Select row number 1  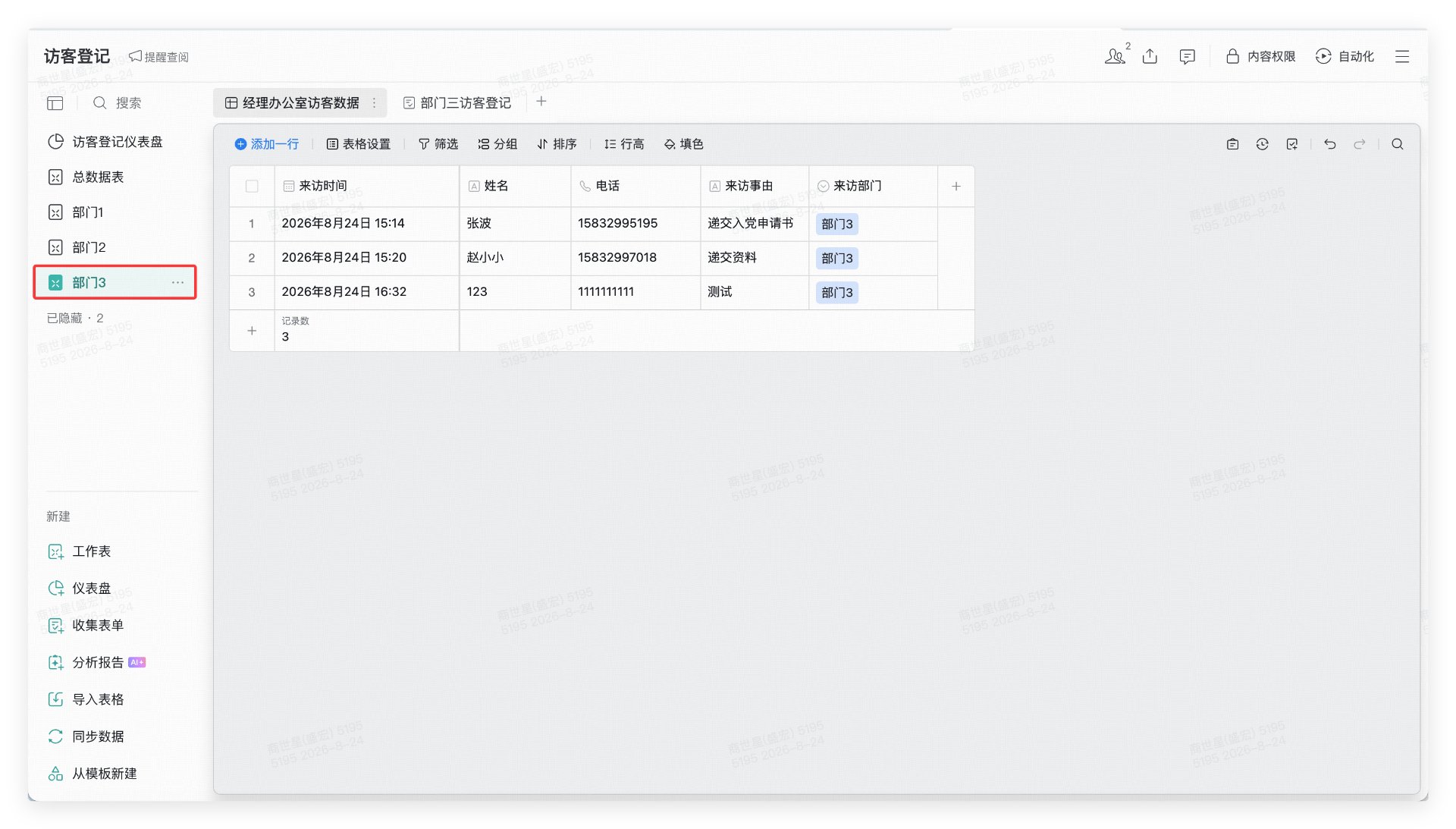252,224
